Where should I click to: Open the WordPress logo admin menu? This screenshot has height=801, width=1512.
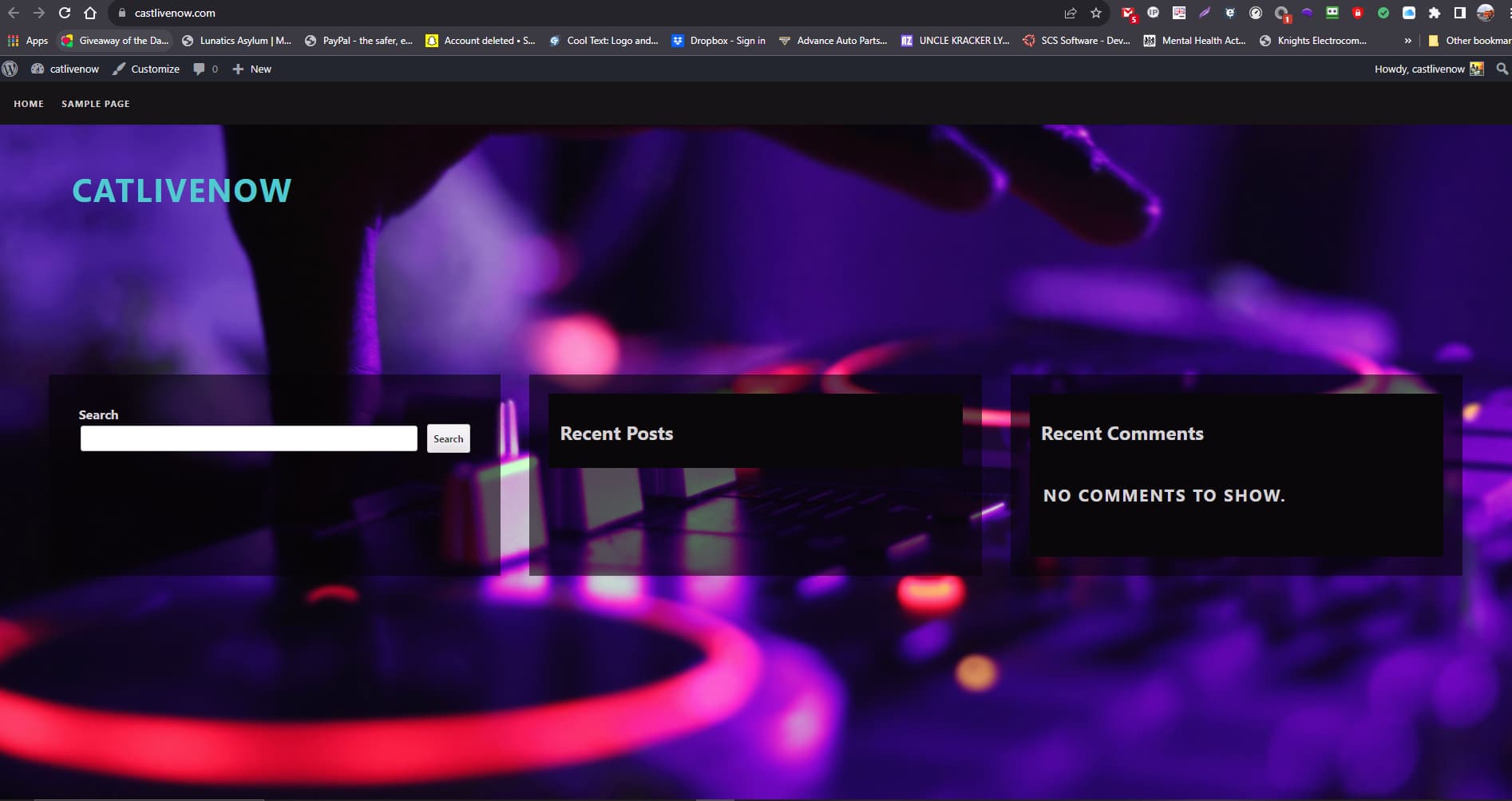10,69
